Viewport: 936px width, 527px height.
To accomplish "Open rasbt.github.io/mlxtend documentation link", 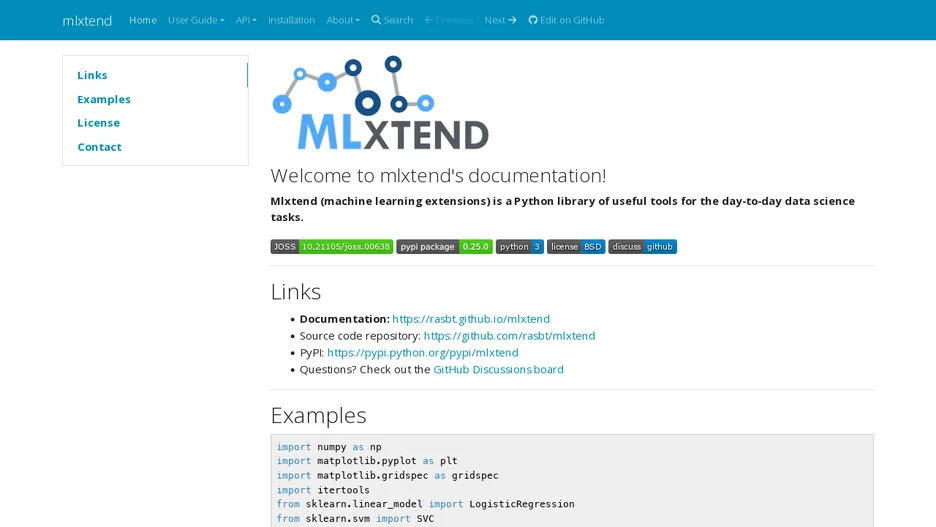I will click(x=471, y=319).
